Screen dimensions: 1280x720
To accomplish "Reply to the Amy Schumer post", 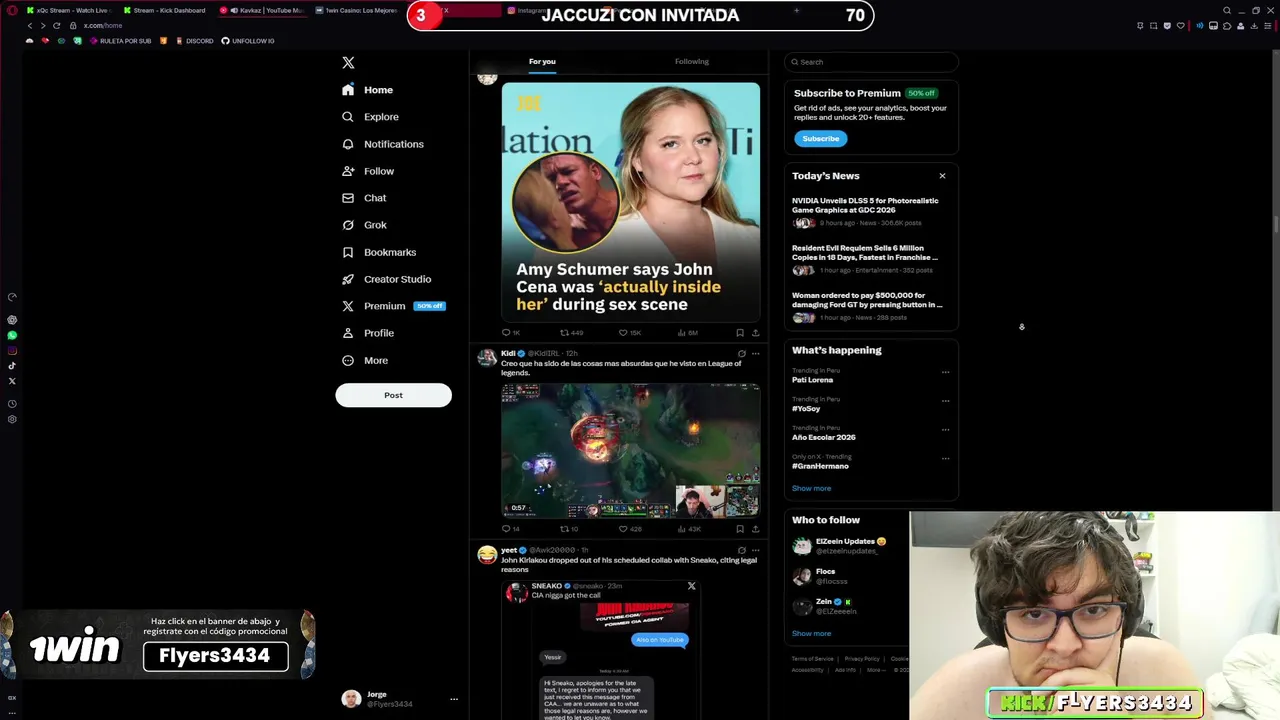I will tap(510, 332).
